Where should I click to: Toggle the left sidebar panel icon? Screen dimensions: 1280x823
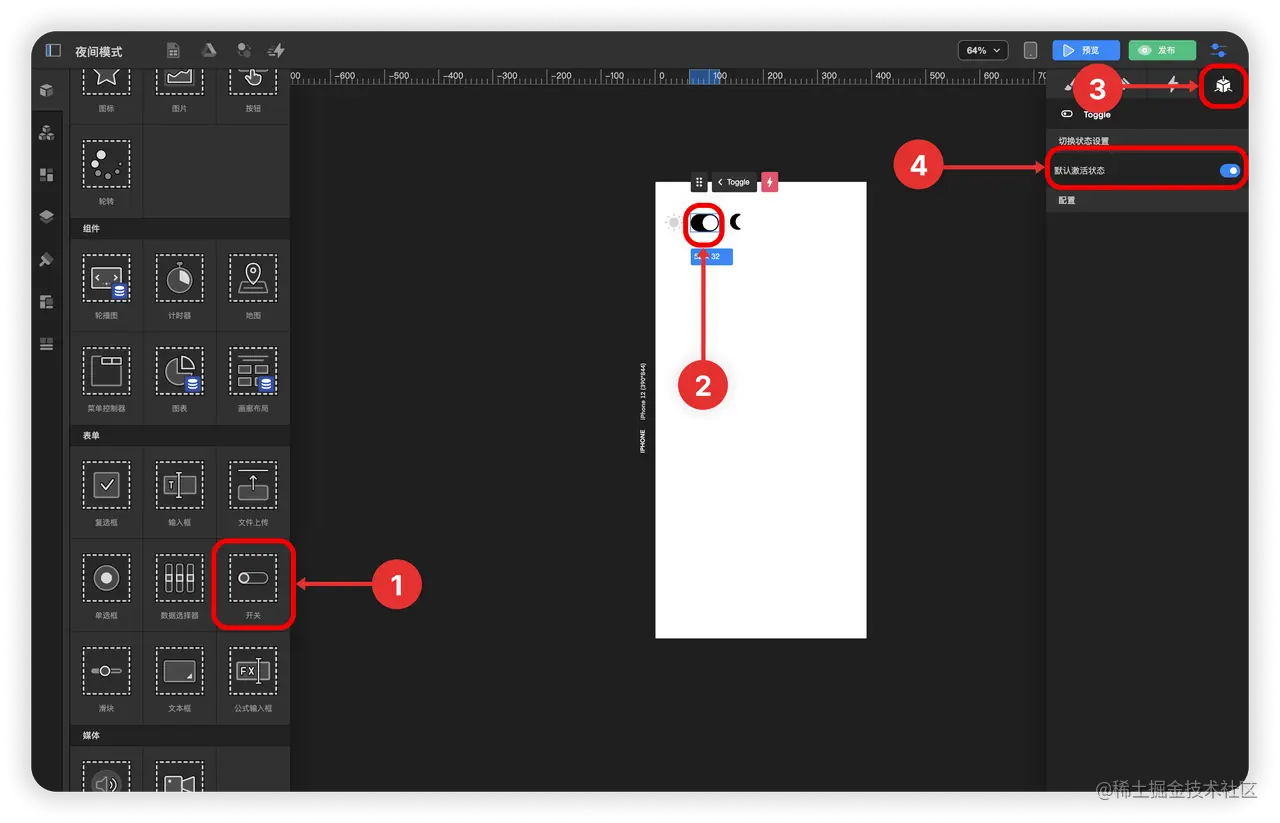click(53, 51)
